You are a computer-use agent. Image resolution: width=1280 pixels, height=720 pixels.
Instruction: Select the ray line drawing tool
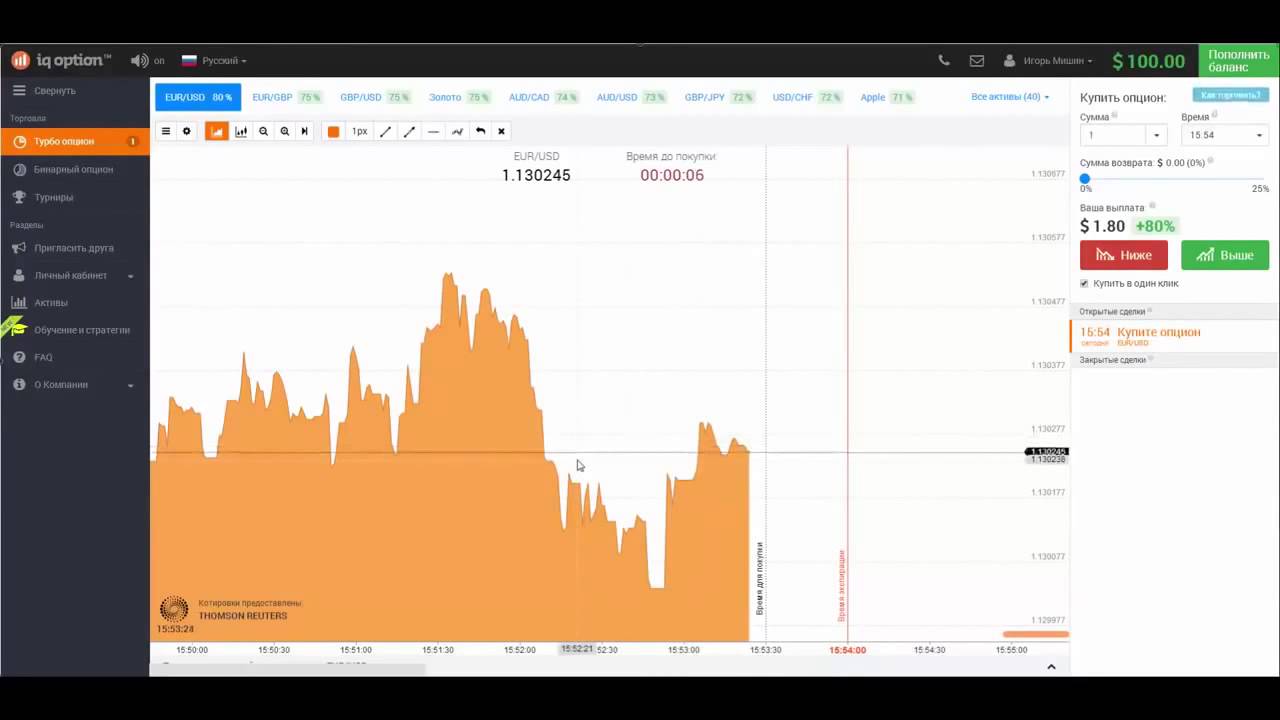click(x=409, y=131)
